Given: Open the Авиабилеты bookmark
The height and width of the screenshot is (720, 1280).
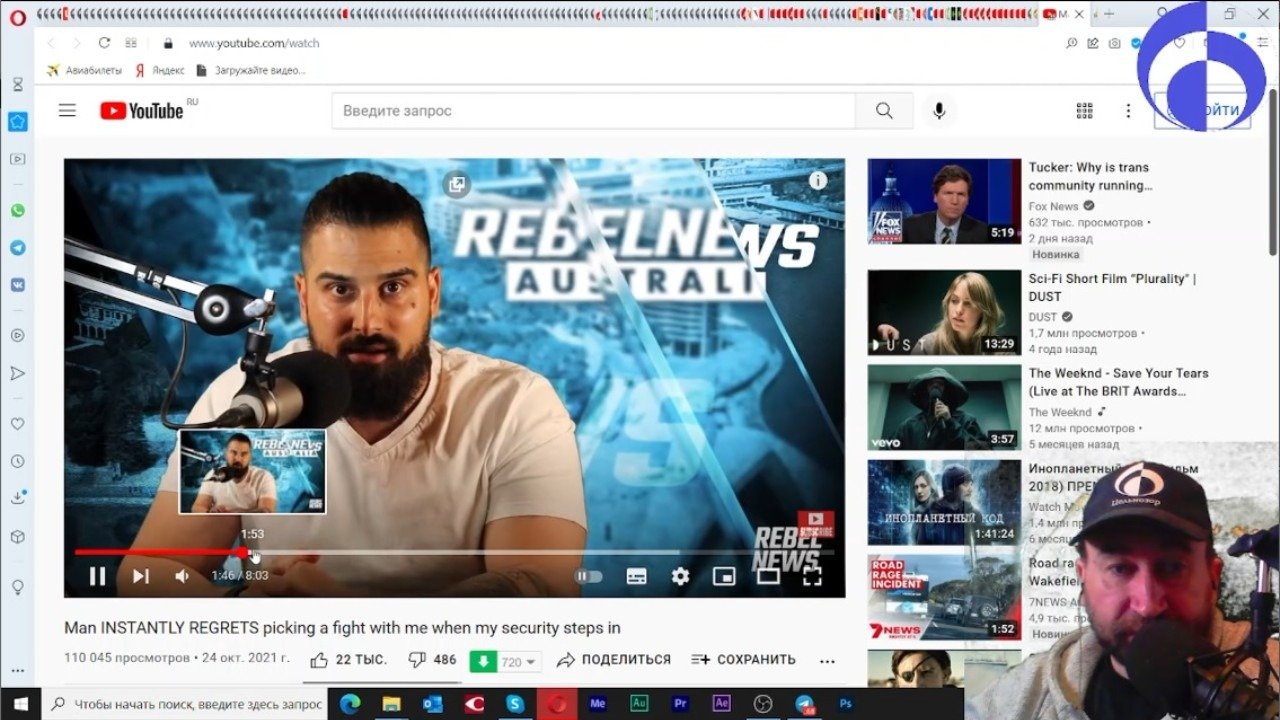Looking at the screenshot, I should (84, 71).
